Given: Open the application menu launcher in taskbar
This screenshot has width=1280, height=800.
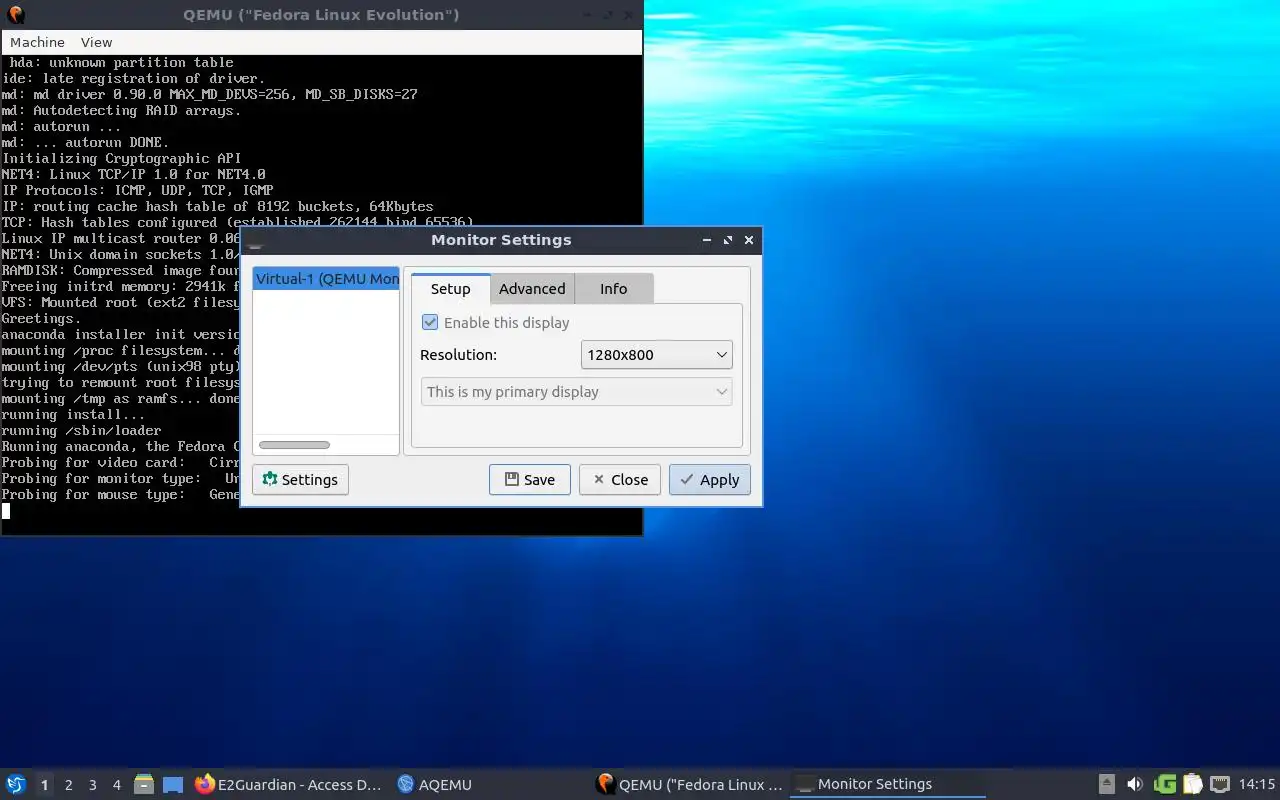Looking at the screenshot, I should [16, 785].
